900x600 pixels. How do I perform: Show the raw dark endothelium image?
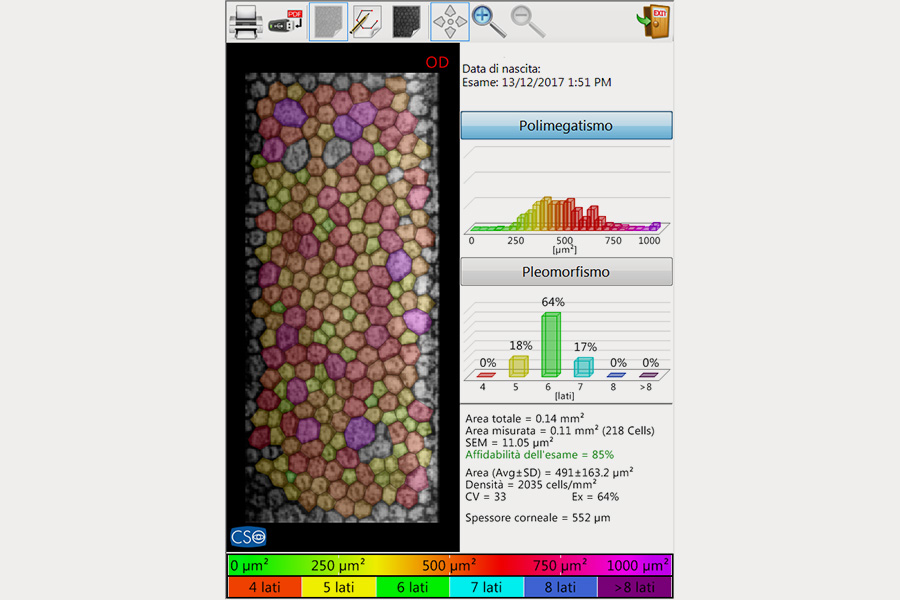[406, 22]
